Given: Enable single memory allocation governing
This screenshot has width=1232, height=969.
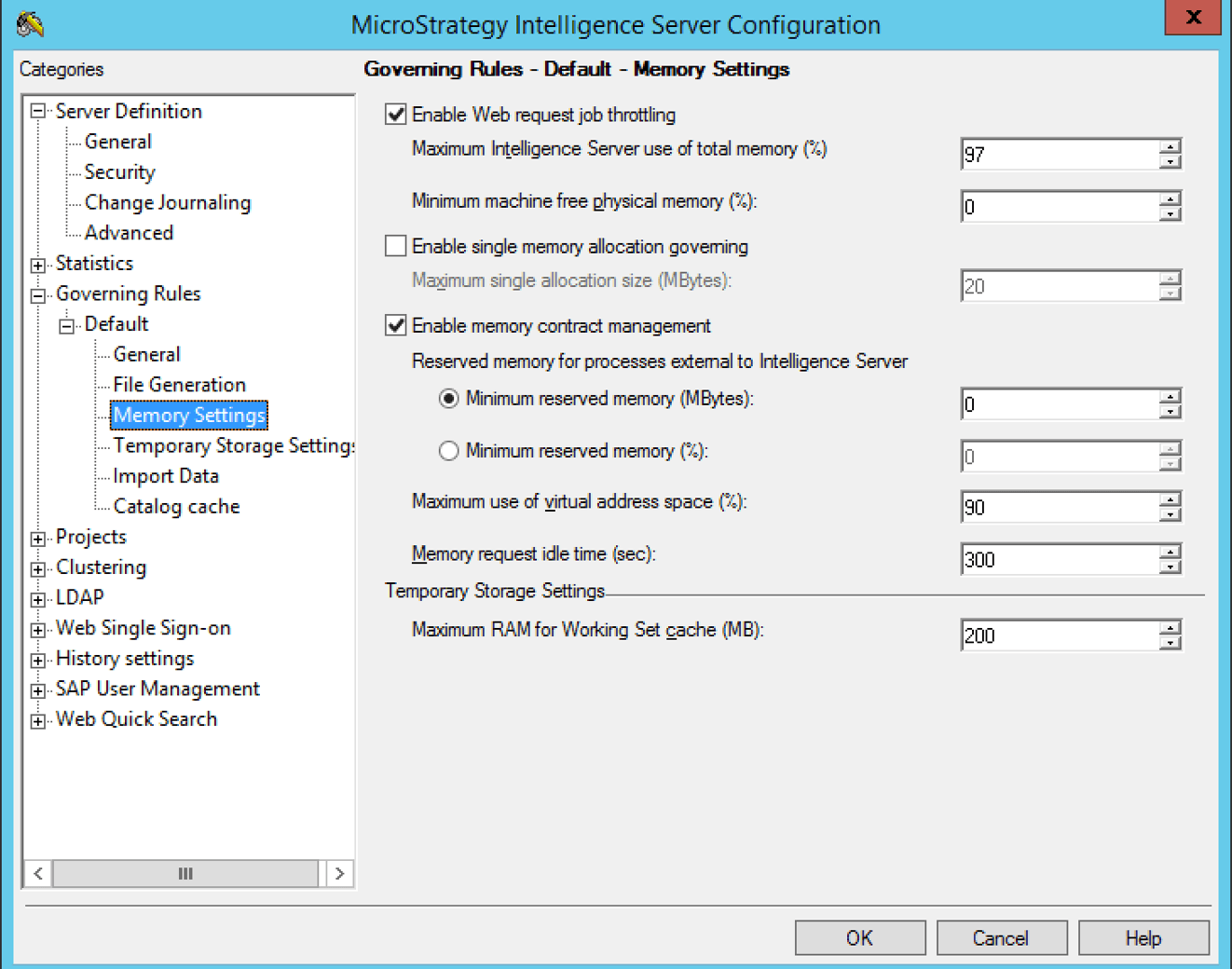Looking at the screenshot, I should (x=396, y=246).
